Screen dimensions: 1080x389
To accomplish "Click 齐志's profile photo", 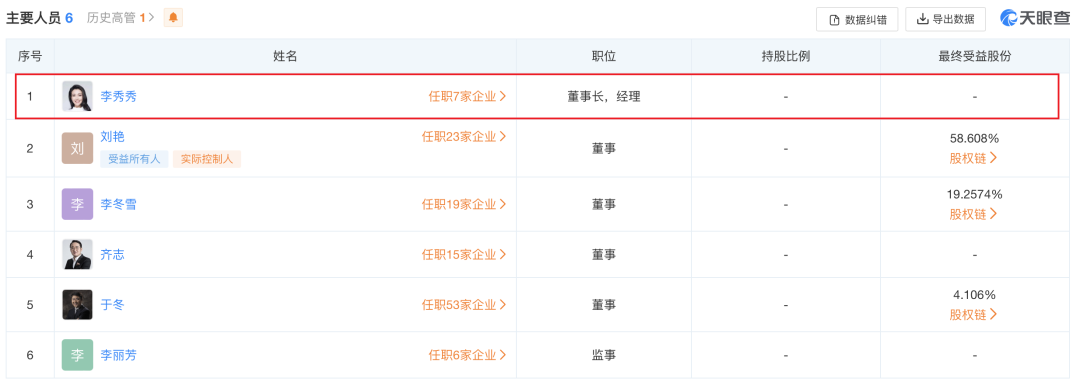I will click(77, 255).
